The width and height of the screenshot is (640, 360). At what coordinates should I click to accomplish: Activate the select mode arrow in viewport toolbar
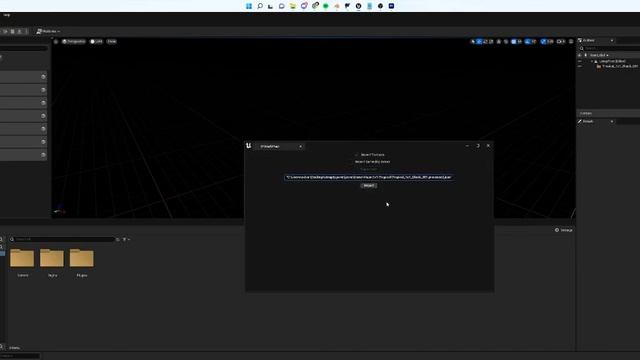click(x=473, y=42)
